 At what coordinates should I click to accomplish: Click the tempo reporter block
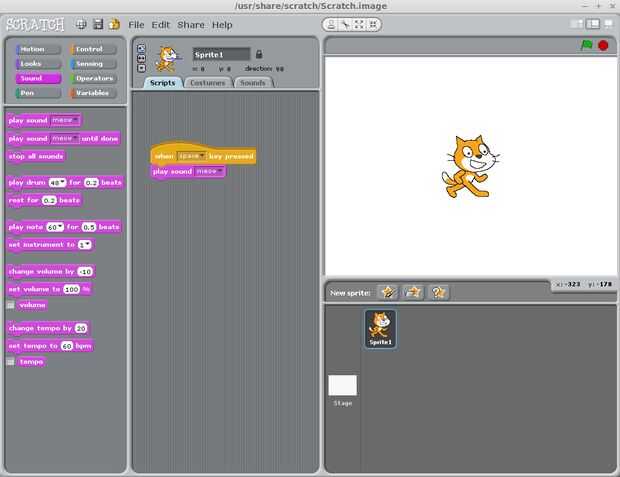pyautogui.click(x=32, y=362)
